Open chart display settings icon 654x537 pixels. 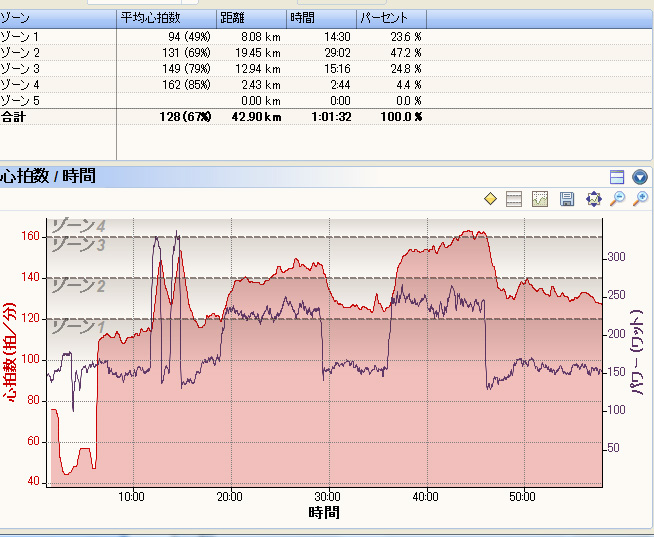click(x=540, y=199)
